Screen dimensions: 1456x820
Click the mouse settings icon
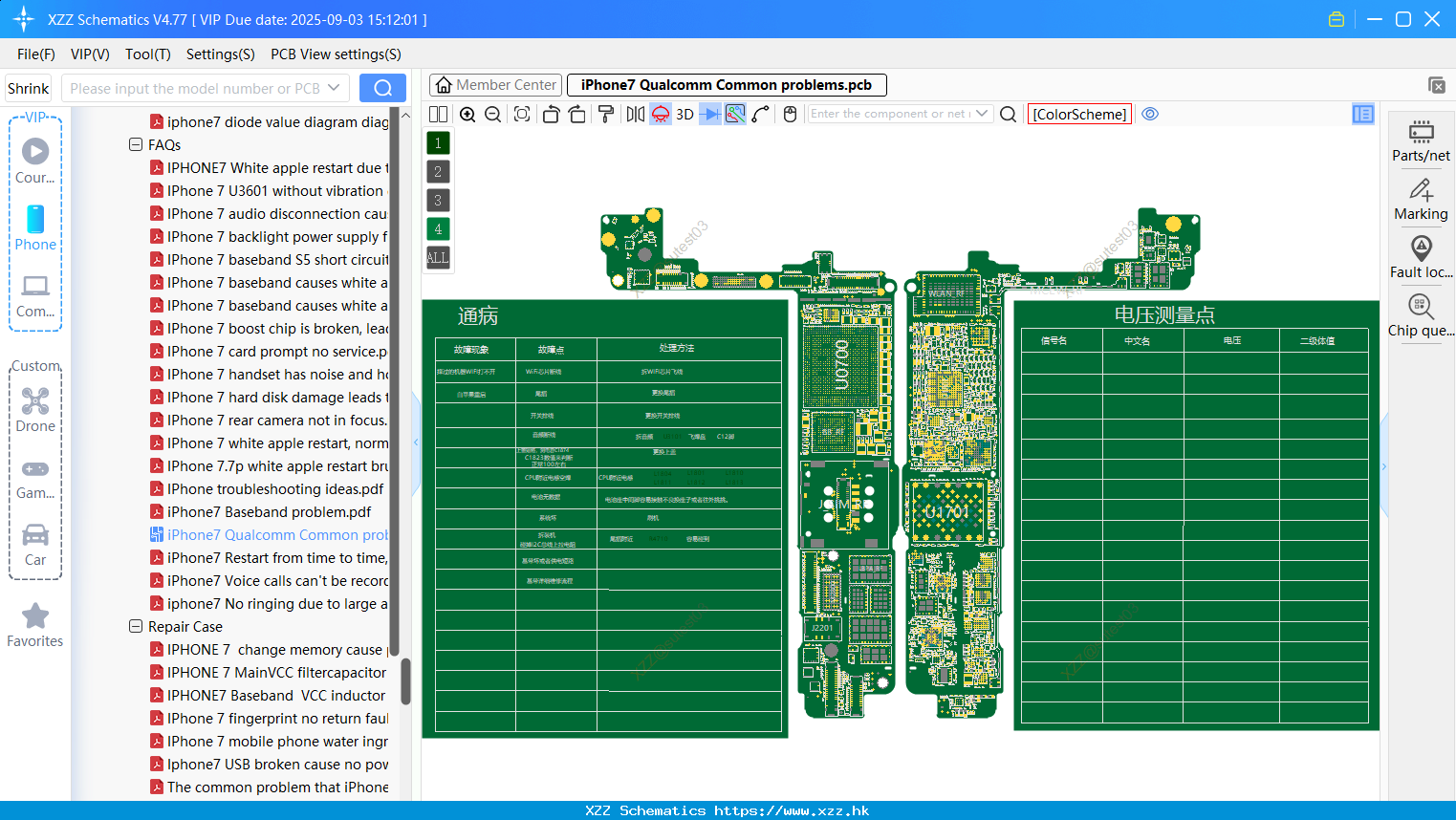[x=790, y=114]
